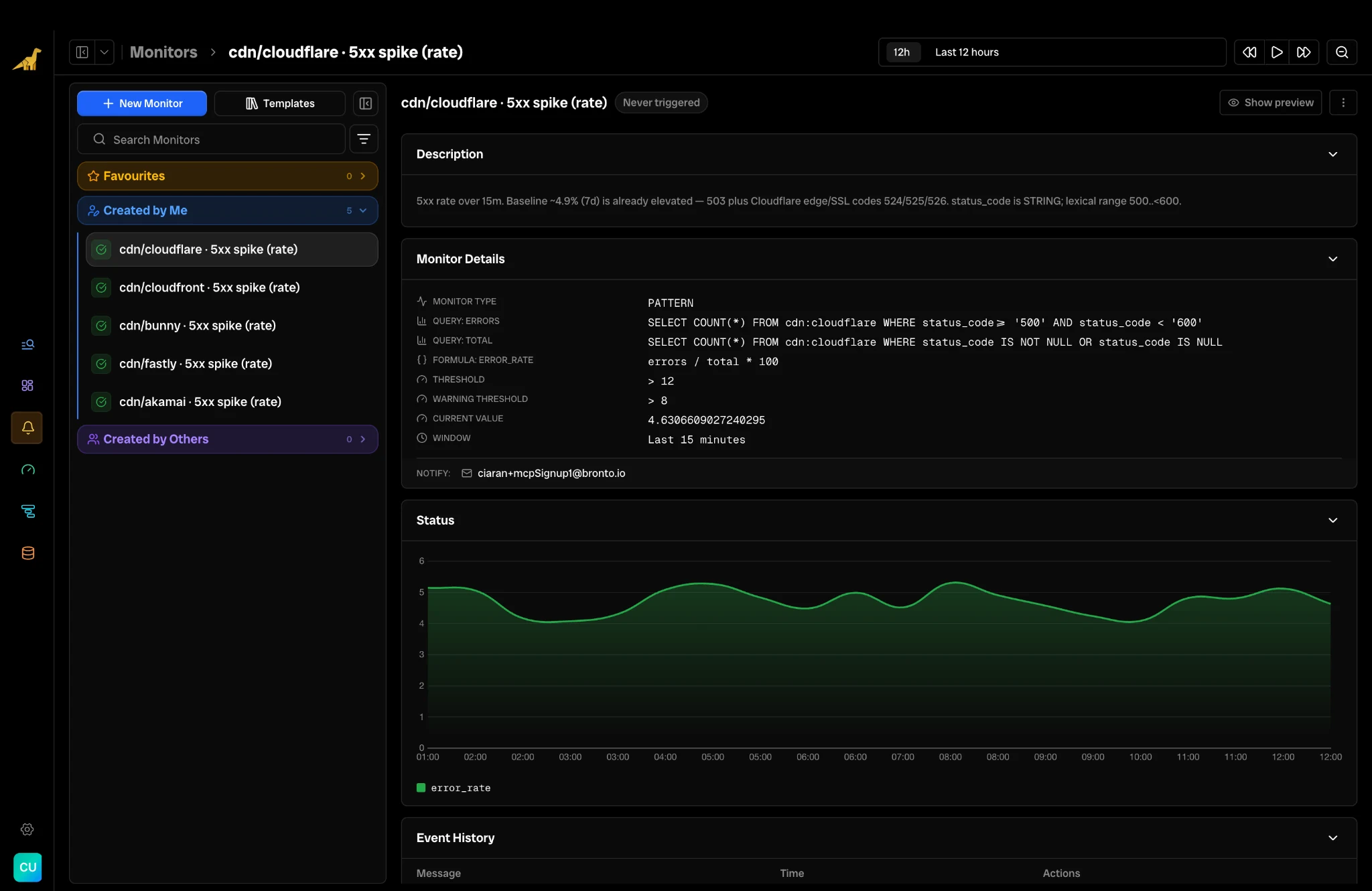Select cdn/cloudflare 5xx spike monitor in list
1372x891 pixels.
232,249
